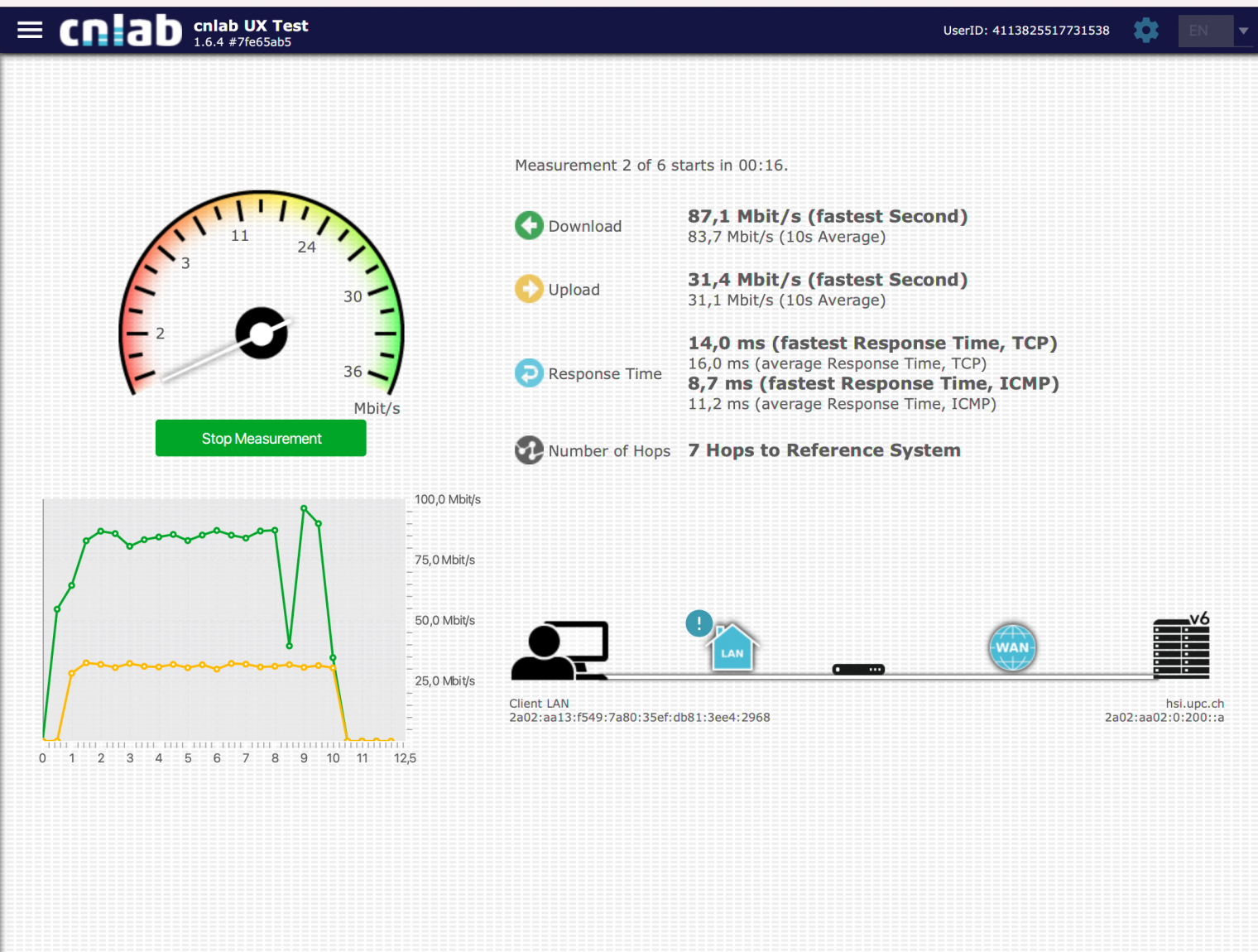The height and width of the screenshot is (952, 1258).
Task: Open the settings gear
Action: [x=1146, y=31]
